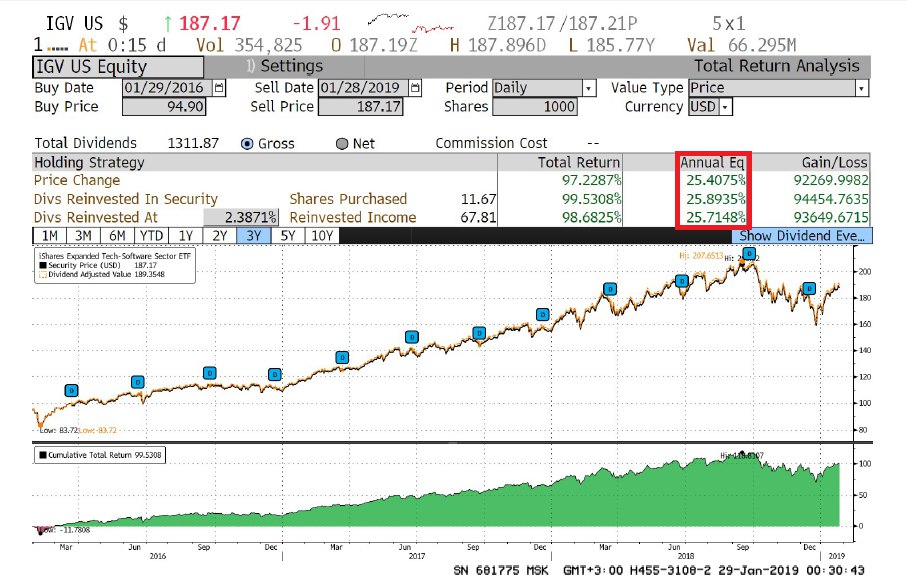Switch to the 3M time range
907x581 pixels.
tap(83, 236)
